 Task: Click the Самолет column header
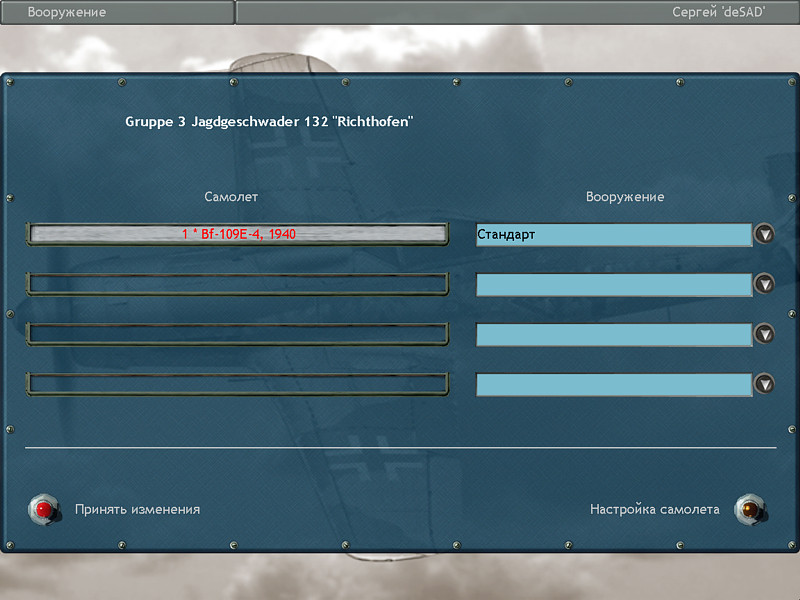click(x=231, y=197)
